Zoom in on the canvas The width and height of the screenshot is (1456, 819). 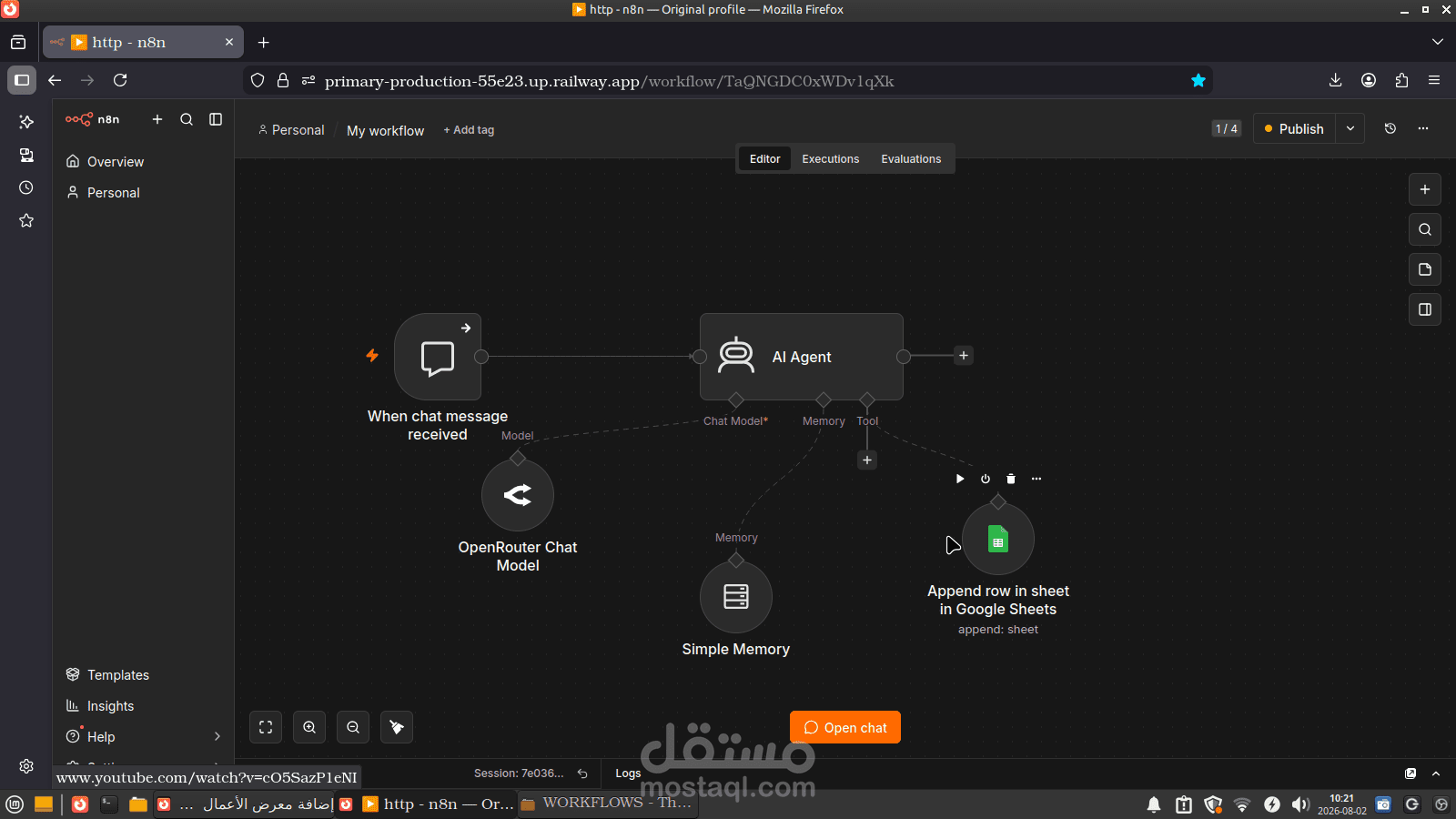309,727
